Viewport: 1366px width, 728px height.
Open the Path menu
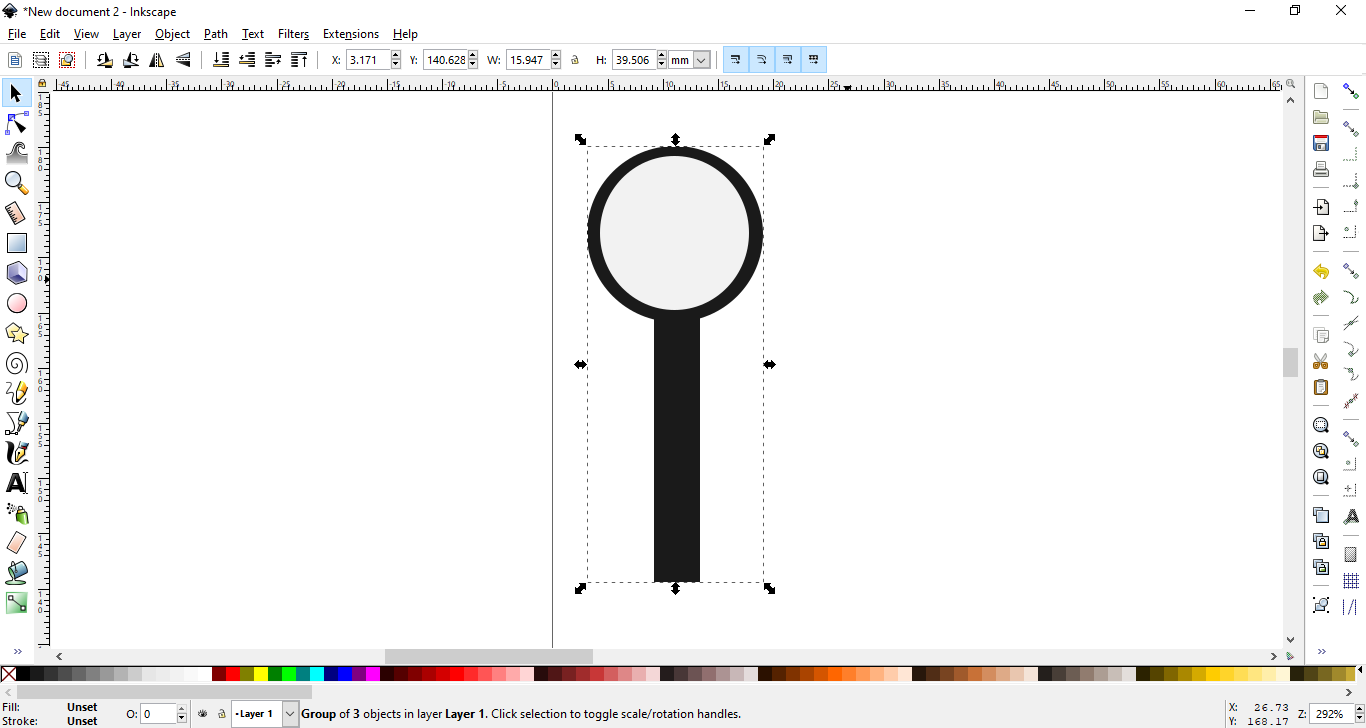pos(215,33)
